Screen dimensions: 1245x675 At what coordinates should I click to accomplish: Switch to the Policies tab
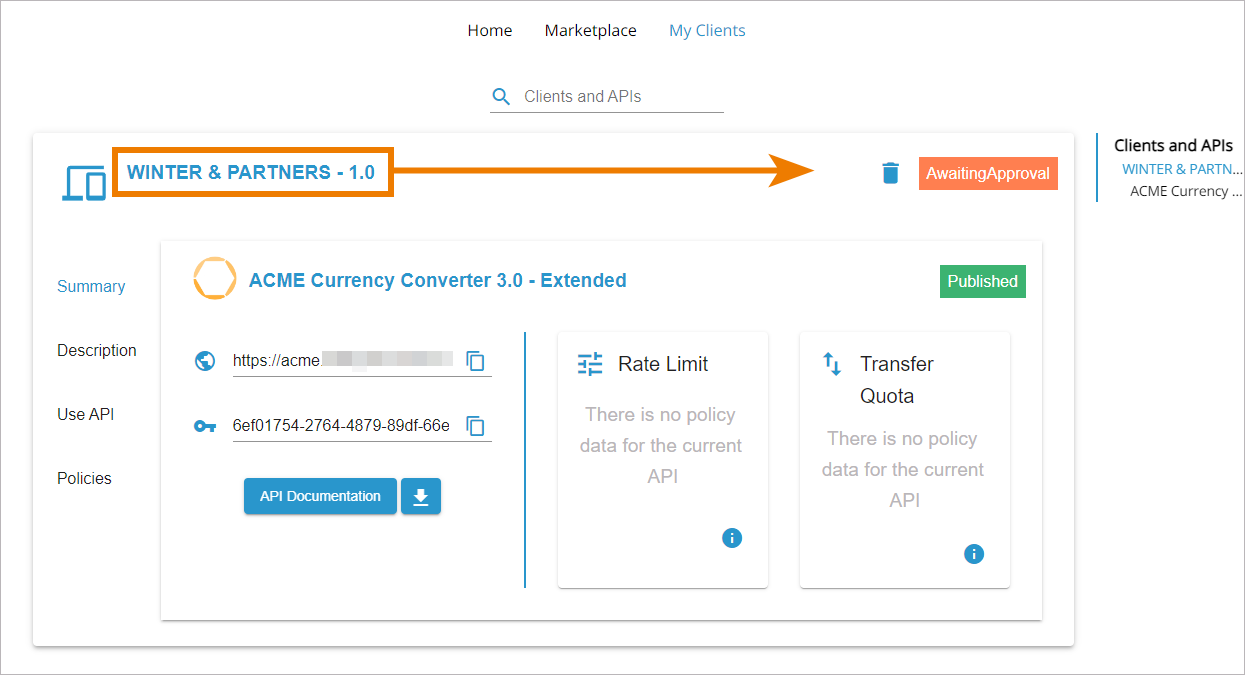pyautogui.click(x=84, y=478)
